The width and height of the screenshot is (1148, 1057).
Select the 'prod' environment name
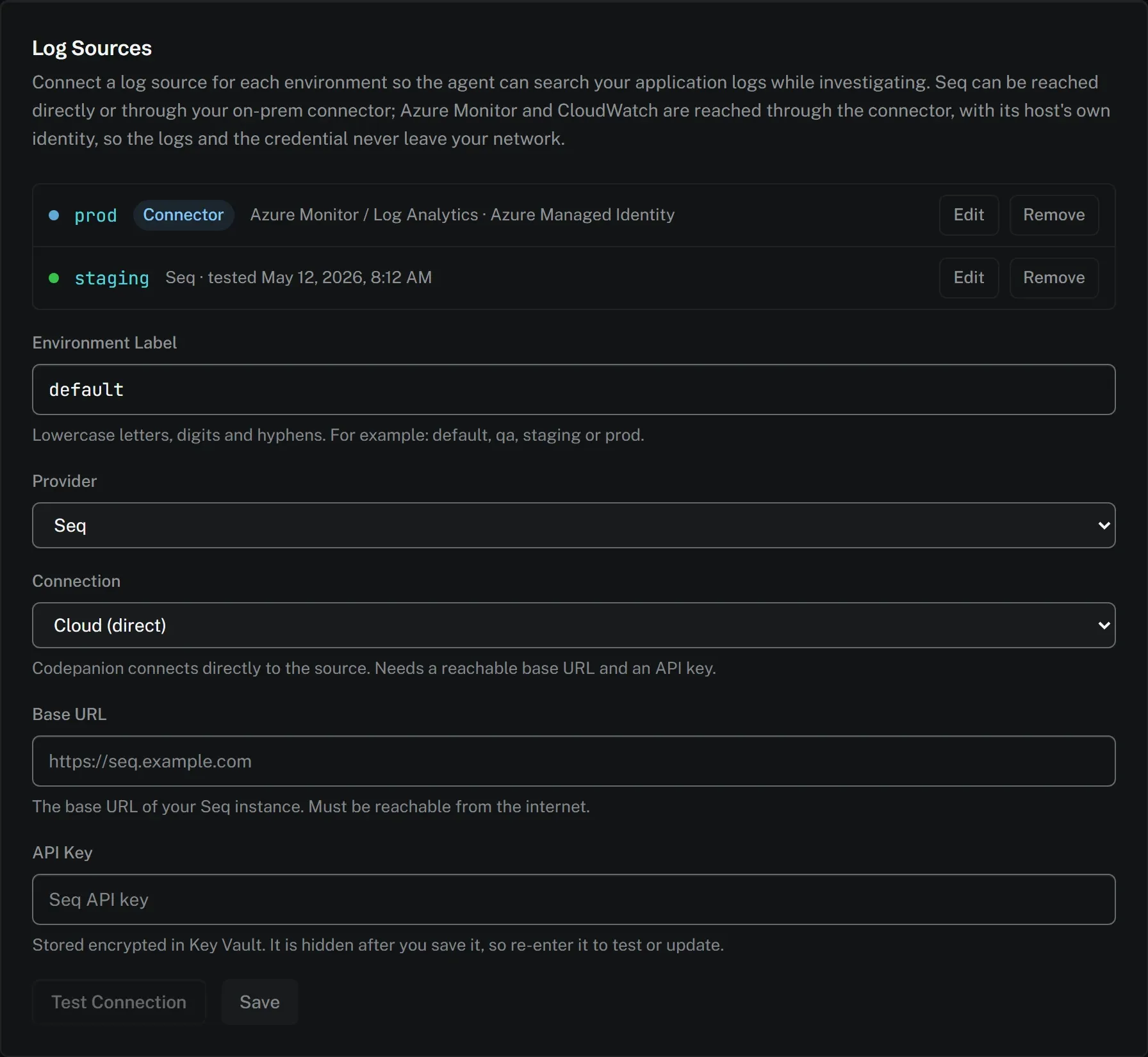[95, 215]
